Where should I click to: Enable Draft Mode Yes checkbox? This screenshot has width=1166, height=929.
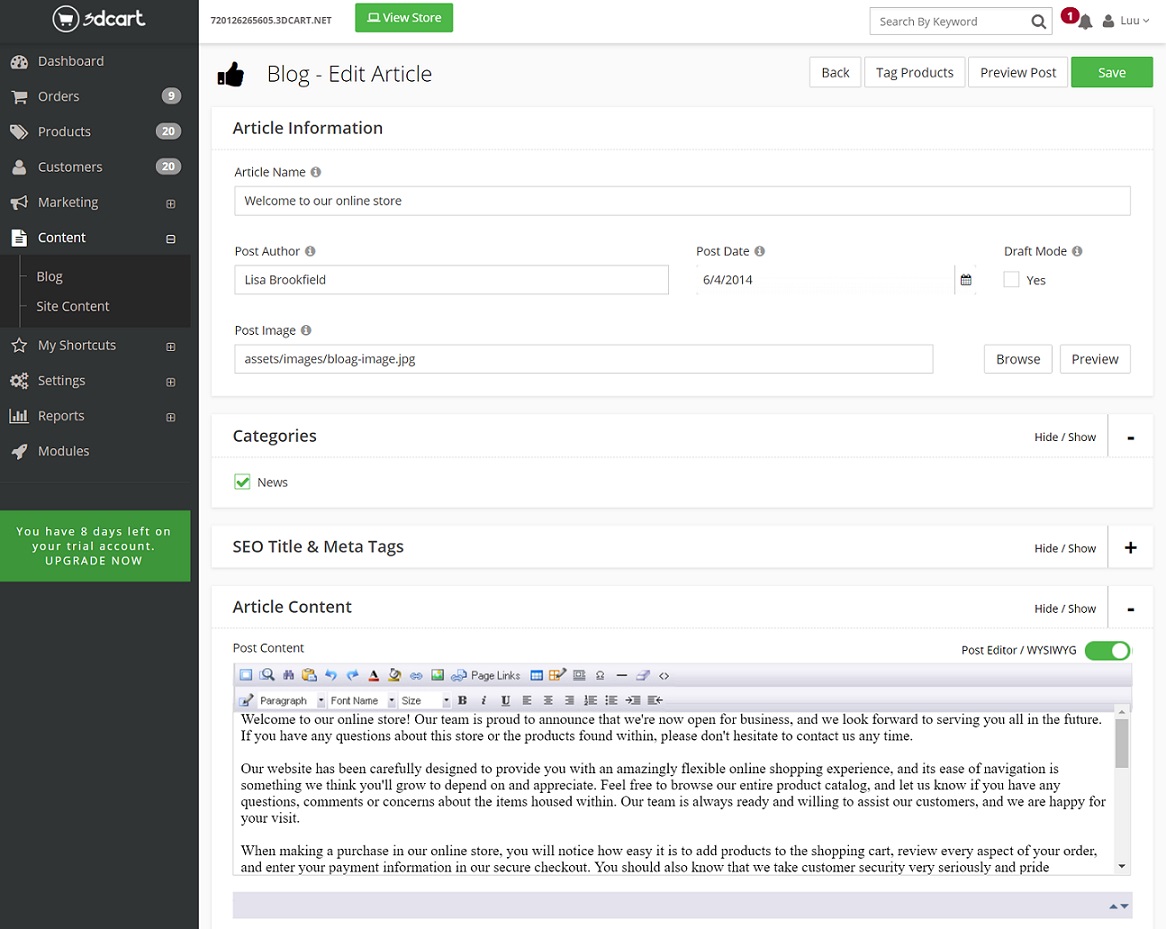[1011, 280]
